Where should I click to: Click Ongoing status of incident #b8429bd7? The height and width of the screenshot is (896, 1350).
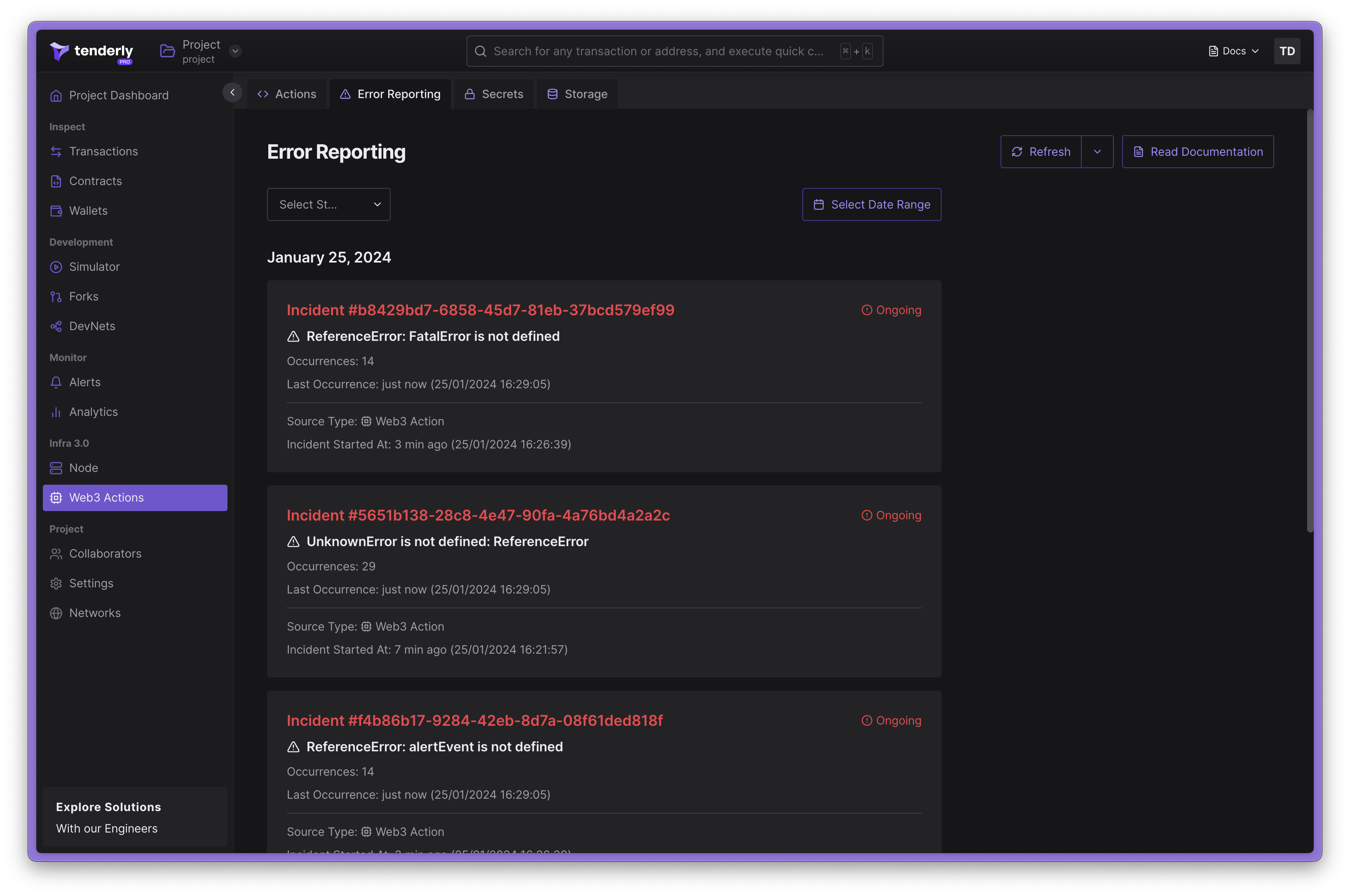coord(891,310)
